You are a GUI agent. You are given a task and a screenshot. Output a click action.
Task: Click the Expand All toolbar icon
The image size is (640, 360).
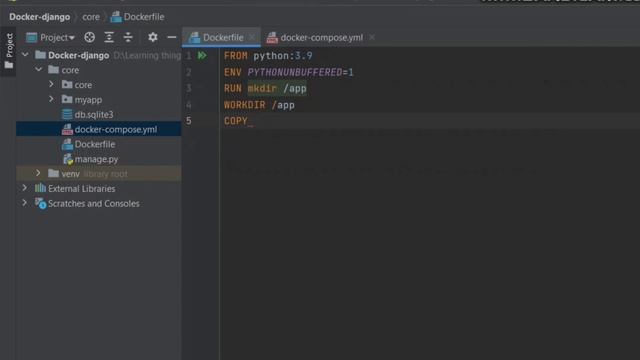[x=109, y=37]
